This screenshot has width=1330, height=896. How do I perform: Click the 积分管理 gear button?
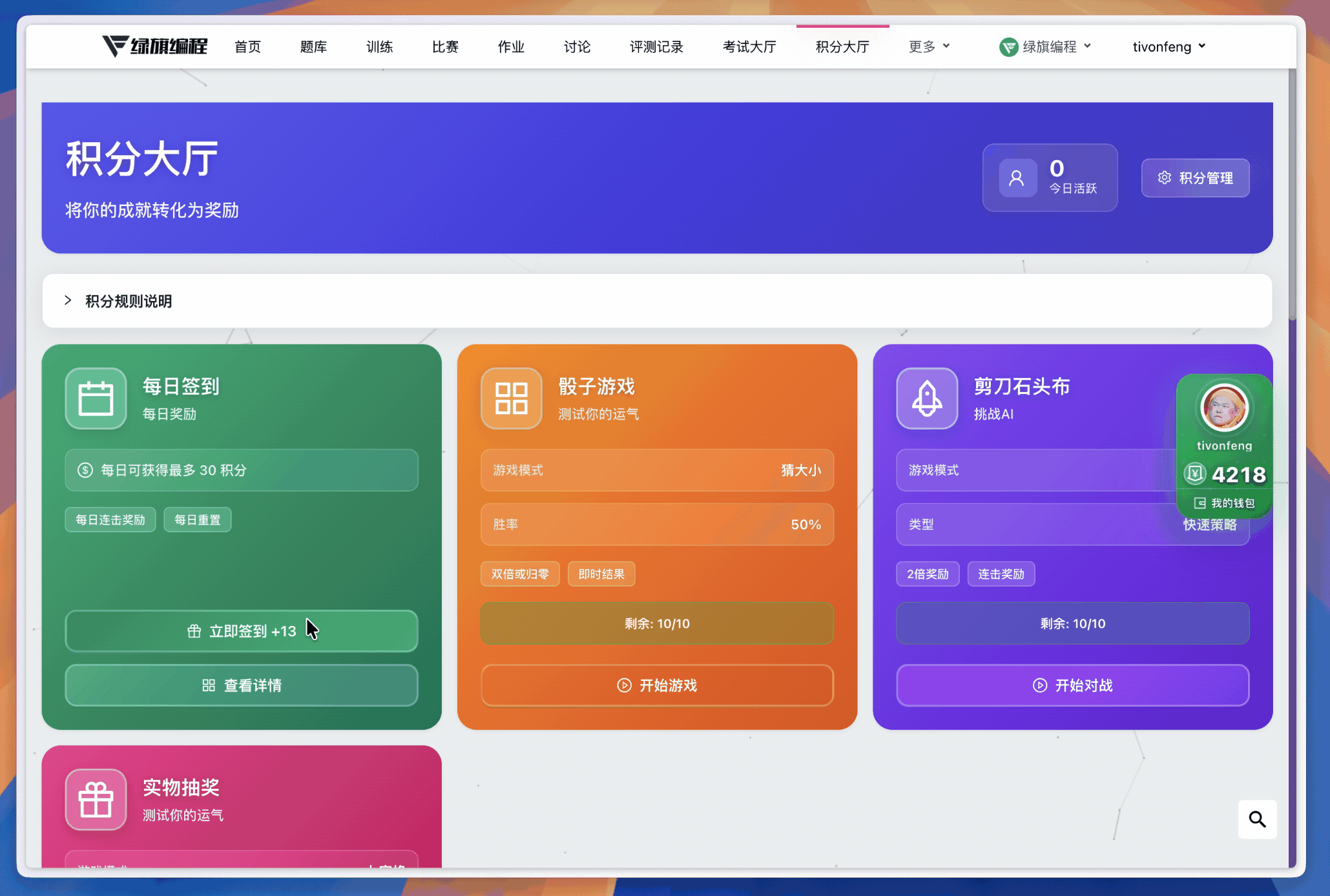(1195, 178)
